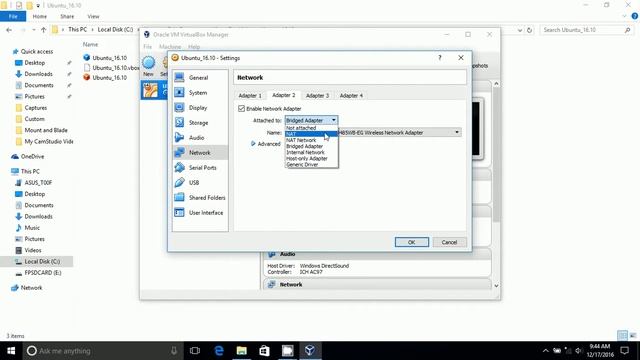This screenshot has width=640, height=360.
Task: Select Host-only Adapter option
Action: point(311,158)
